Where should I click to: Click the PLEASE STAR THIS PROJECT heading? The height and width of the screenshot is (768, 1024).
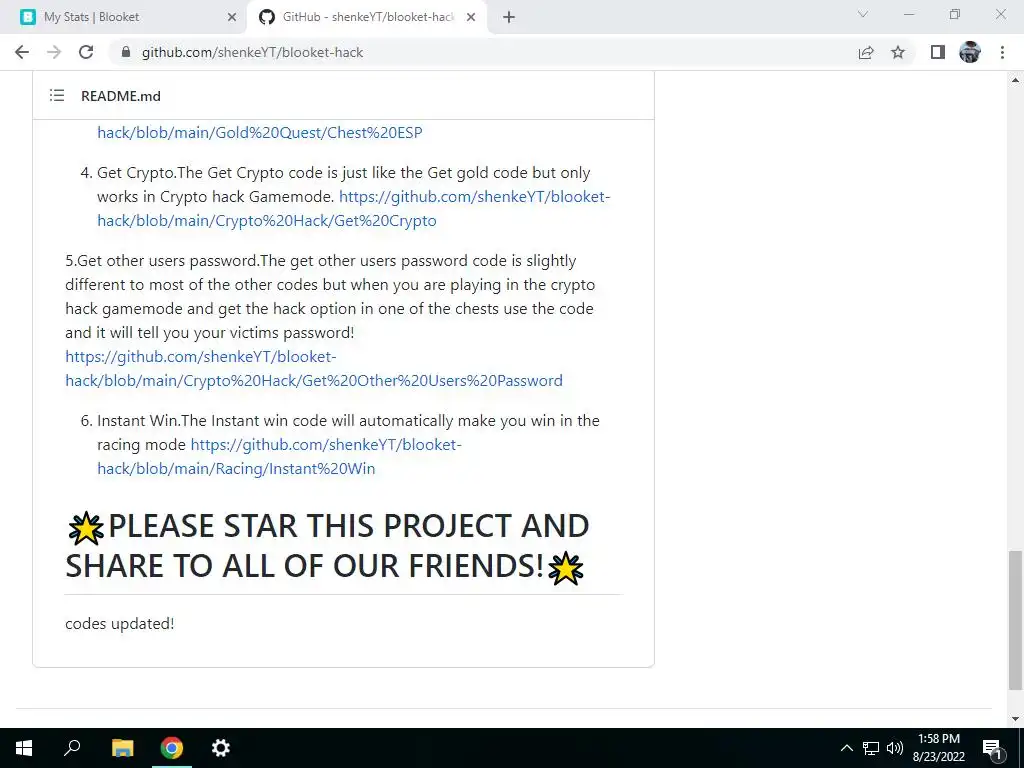(x=327, y=545)
